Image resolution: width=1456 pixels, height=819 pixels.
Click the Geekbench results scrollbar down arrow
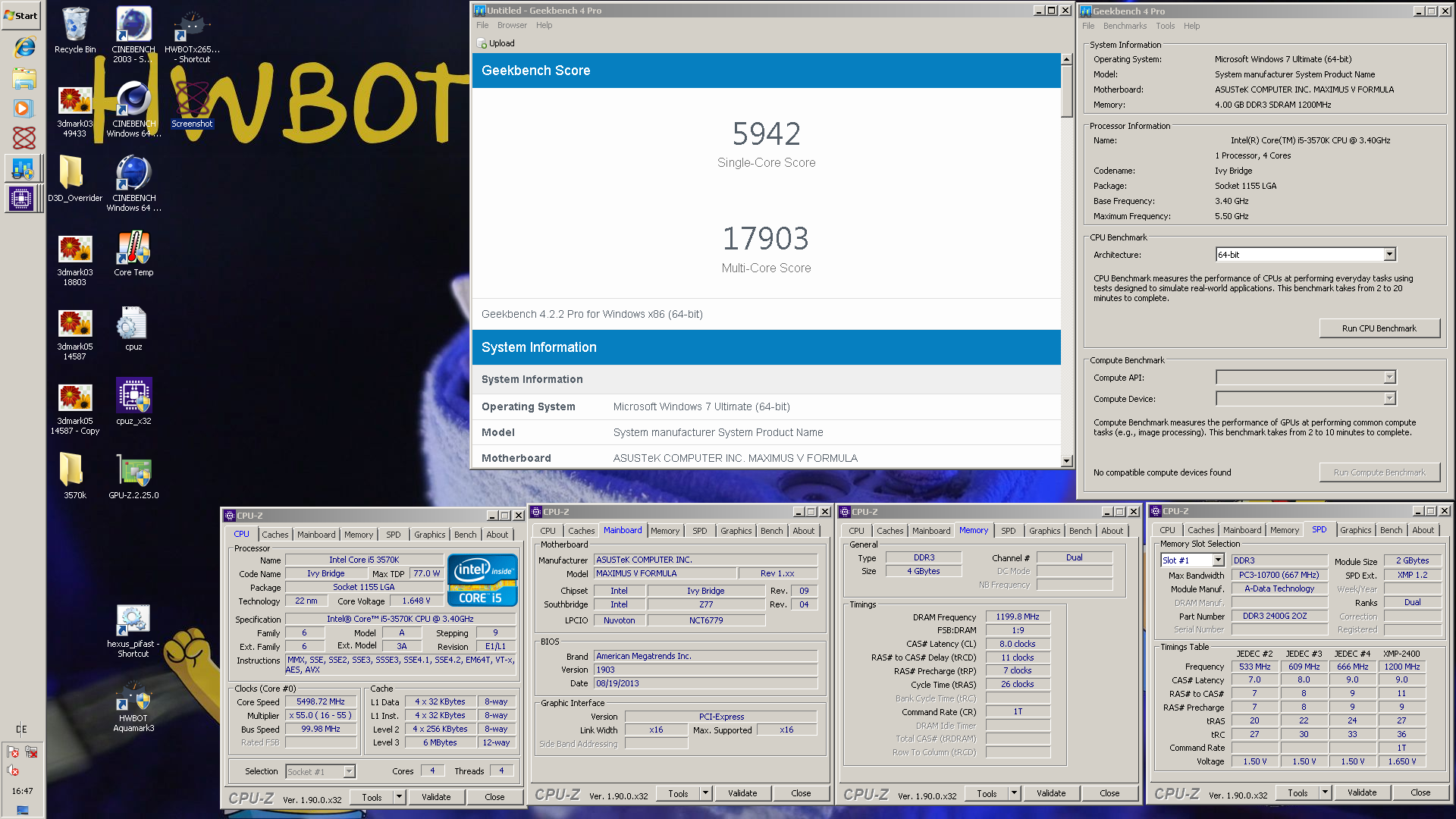tap(1067, 461)
